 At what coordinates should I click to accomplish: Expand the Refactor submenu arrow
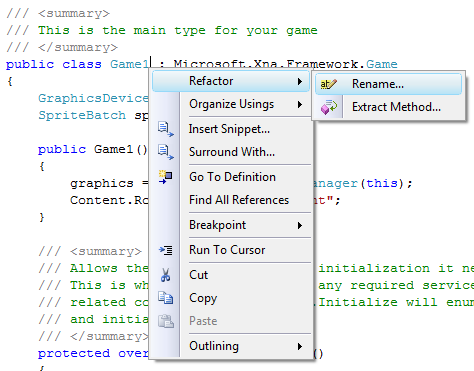300,81
